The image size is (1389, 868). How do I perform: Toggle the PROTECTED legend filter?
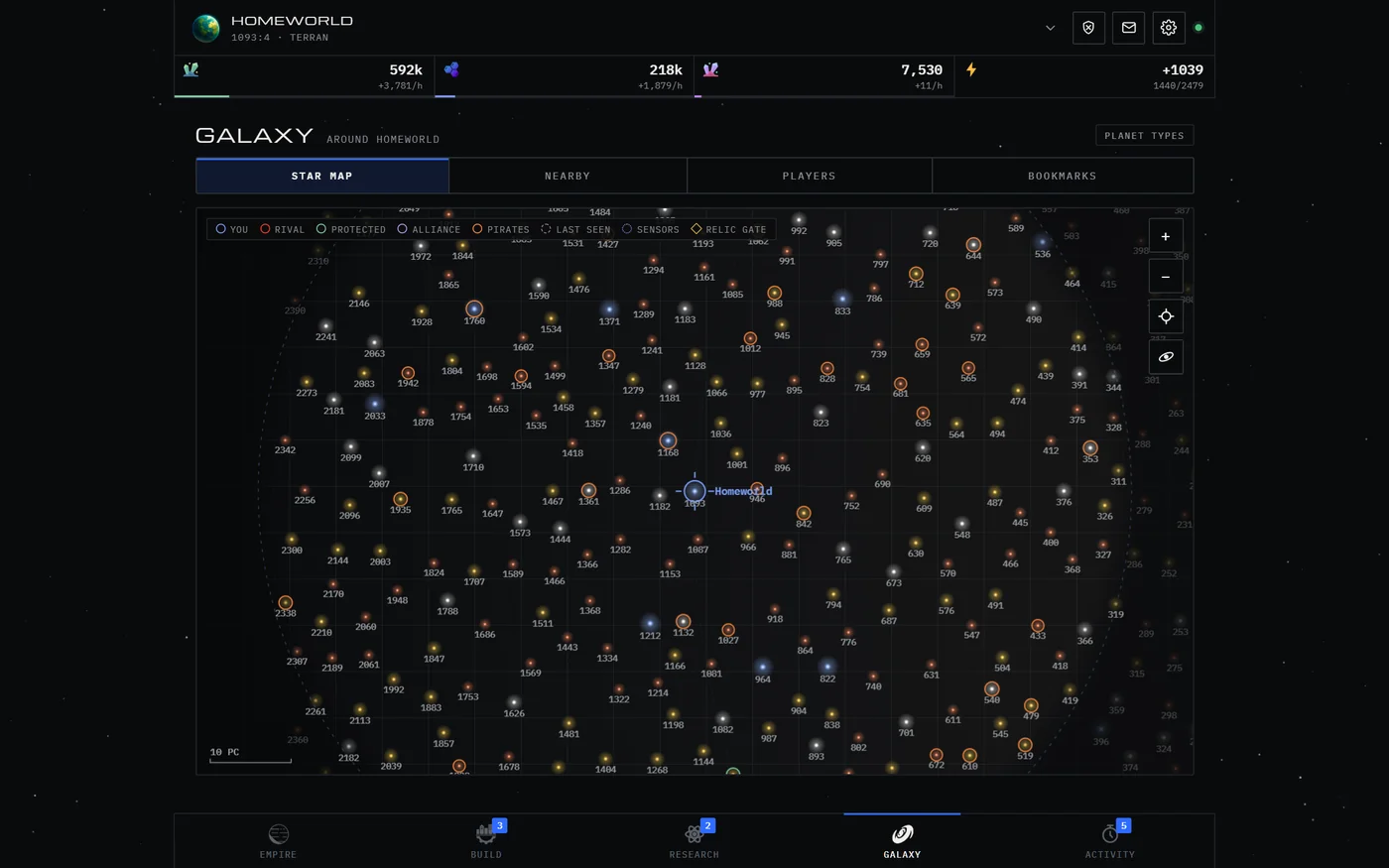pos(351,229)
